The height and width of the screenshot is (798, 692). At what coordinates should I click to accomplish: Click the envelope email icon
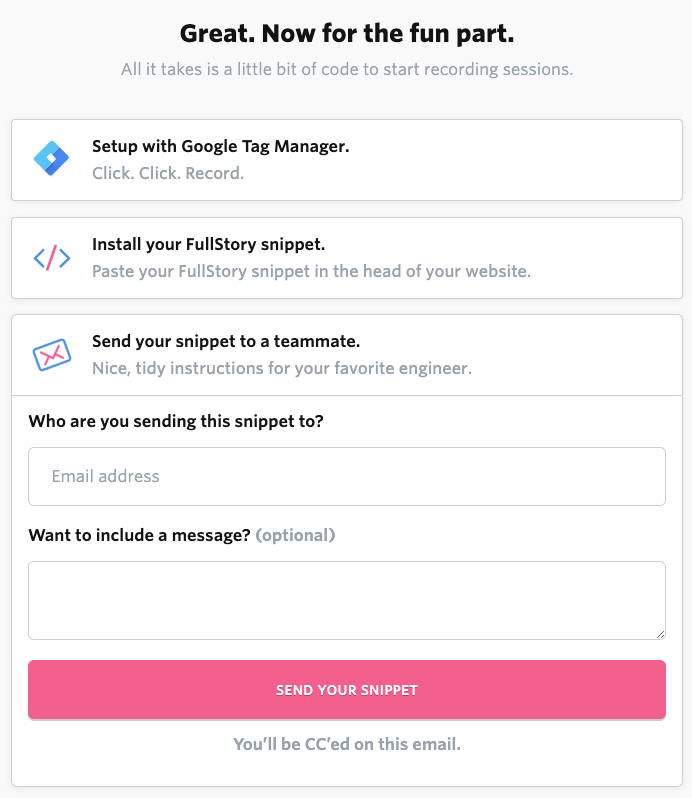tap(52, 355)
